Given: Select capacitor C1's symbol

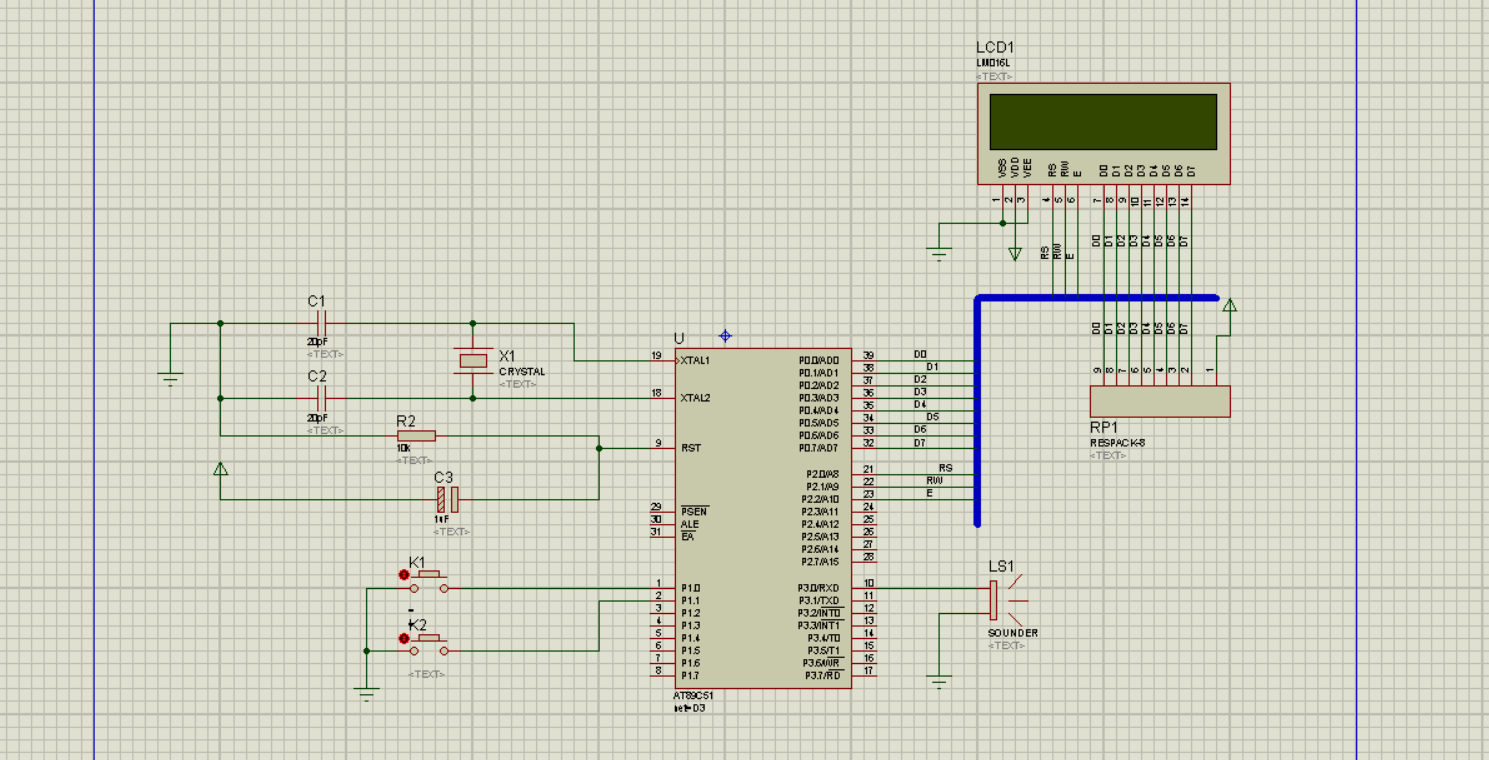Looking at the screenshot, I should coord(322,323).
